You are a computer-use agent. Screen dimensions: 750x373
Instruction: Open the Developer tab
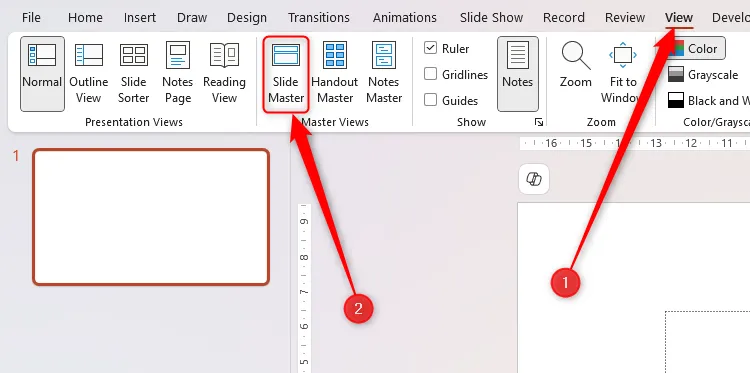(x=730, y=18)
